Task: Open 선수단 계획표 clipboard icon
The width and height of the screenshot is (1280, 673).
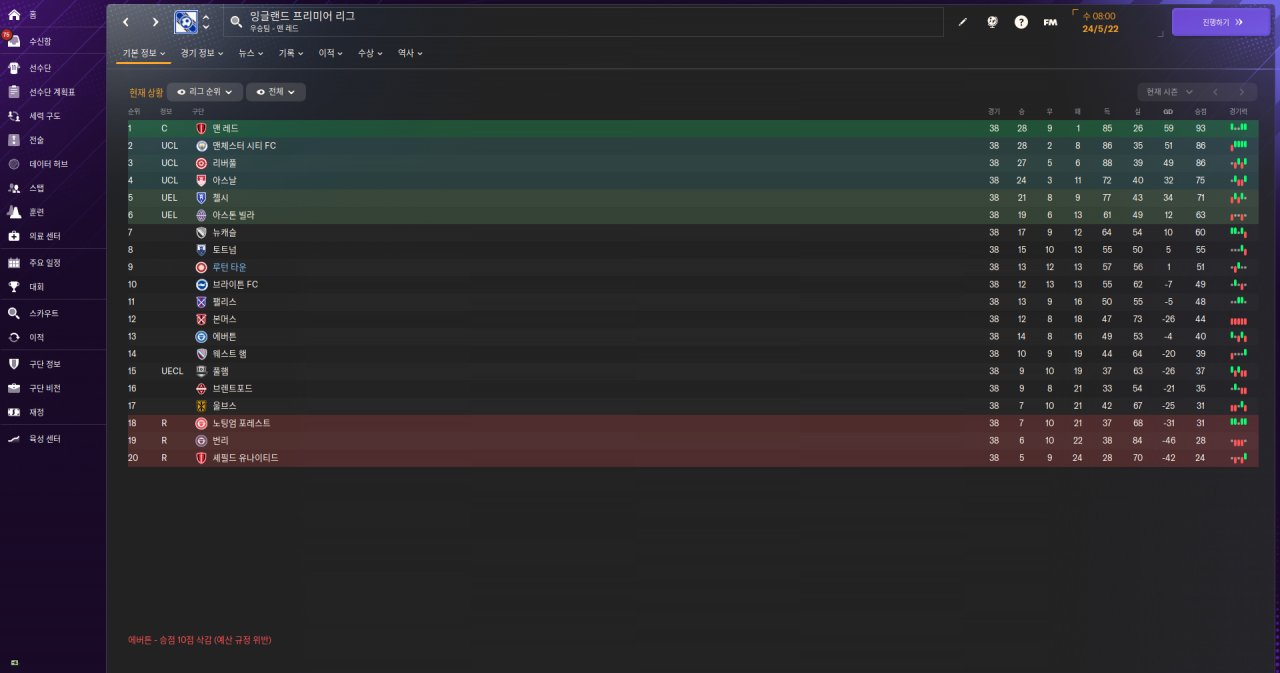Action: pyautogui.click(x=13, y=92)
